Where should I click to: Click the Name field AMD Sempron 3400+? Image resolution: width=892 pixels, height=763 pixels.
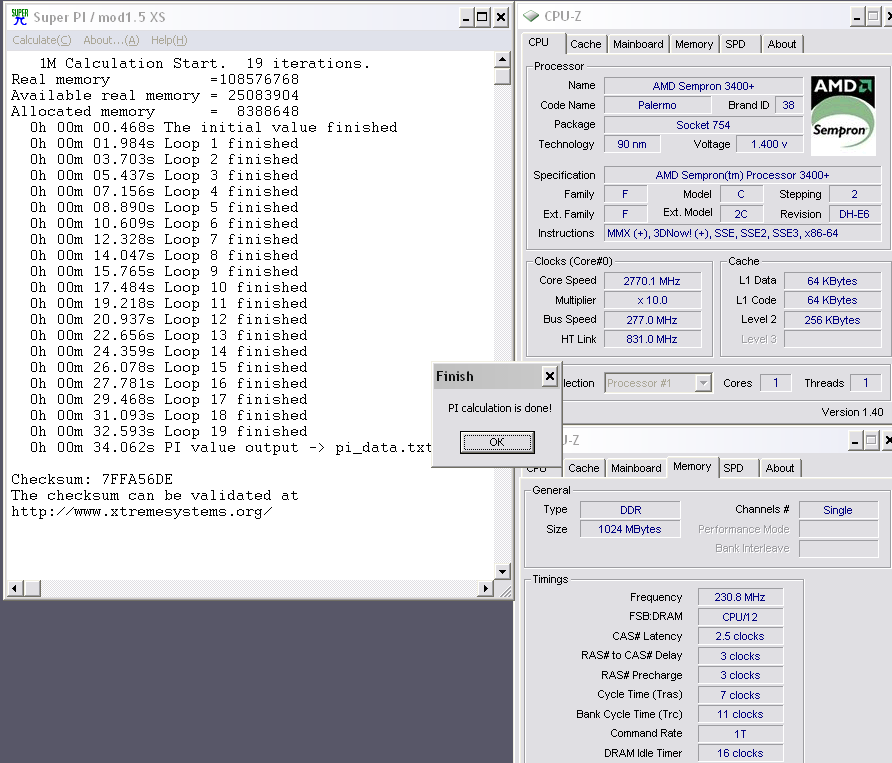[703, 86]
